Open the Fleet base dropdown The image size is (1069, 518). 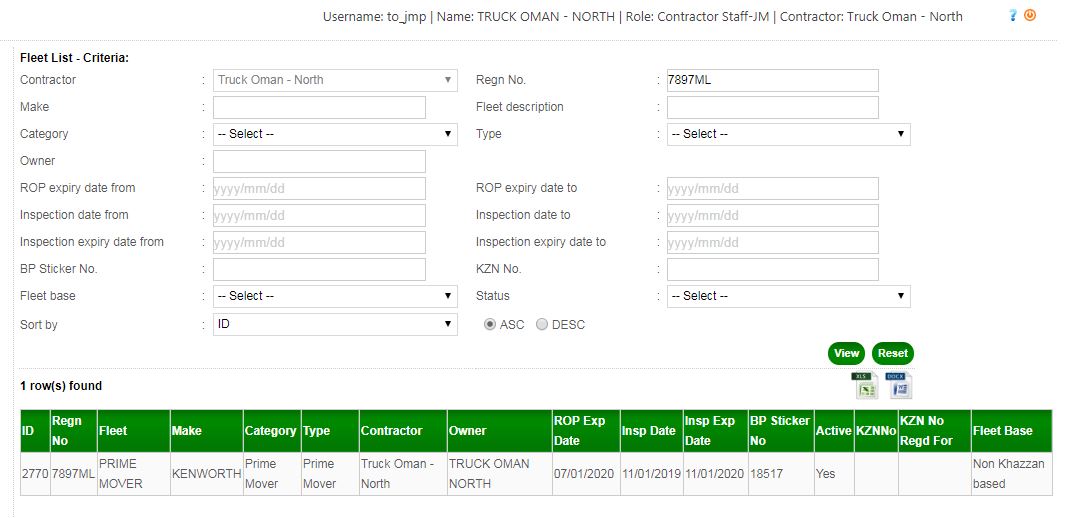[x=335, y=296]
